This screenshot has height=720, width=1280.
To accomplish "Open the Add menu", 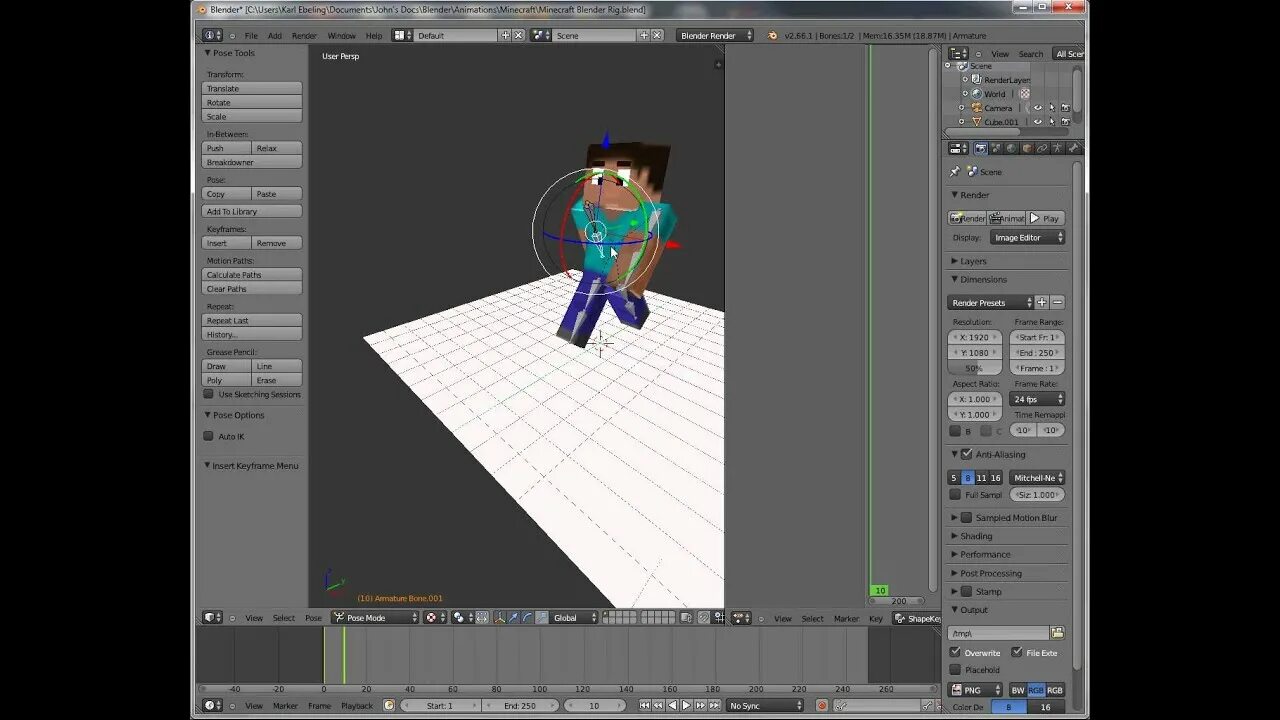I will [x=275, y=36].
